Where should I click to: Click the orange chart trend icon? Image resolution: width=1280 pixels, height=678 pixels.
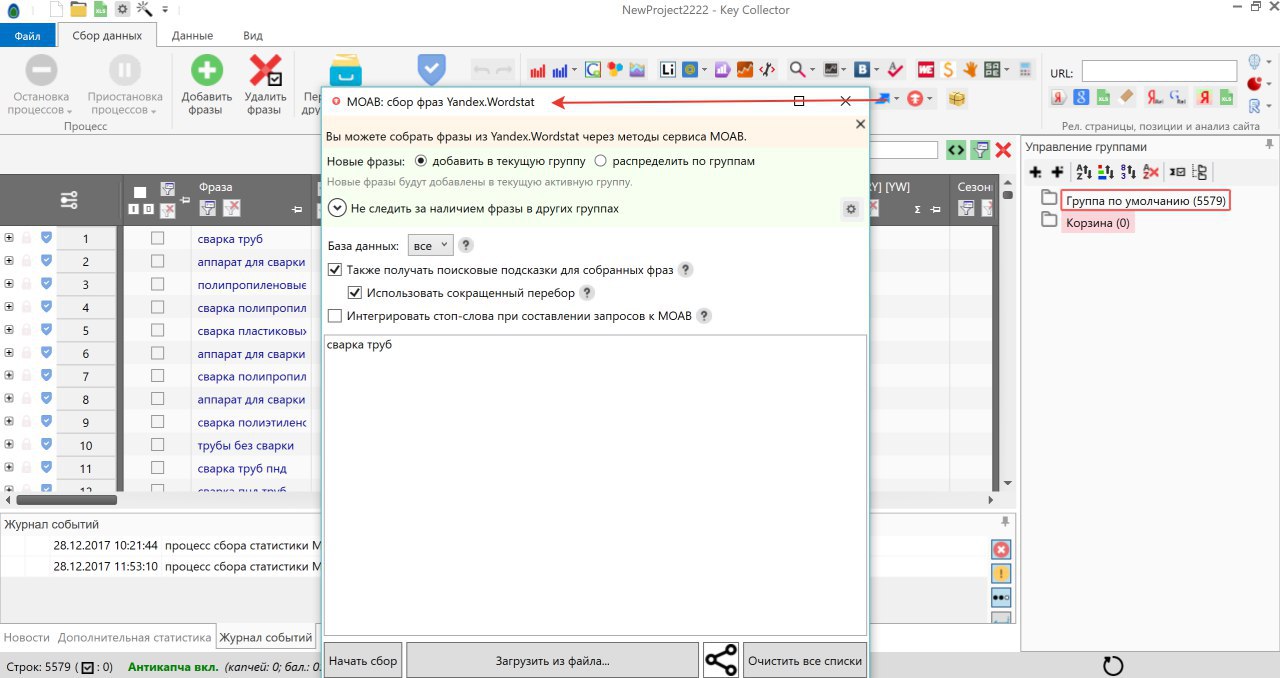745,70
